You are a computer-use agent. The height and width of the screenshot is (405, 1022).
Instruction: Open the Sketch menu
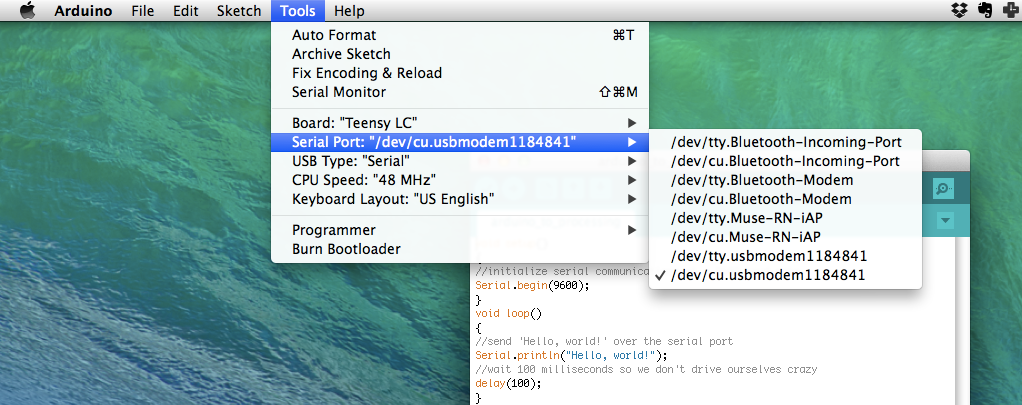click(239, 11)
